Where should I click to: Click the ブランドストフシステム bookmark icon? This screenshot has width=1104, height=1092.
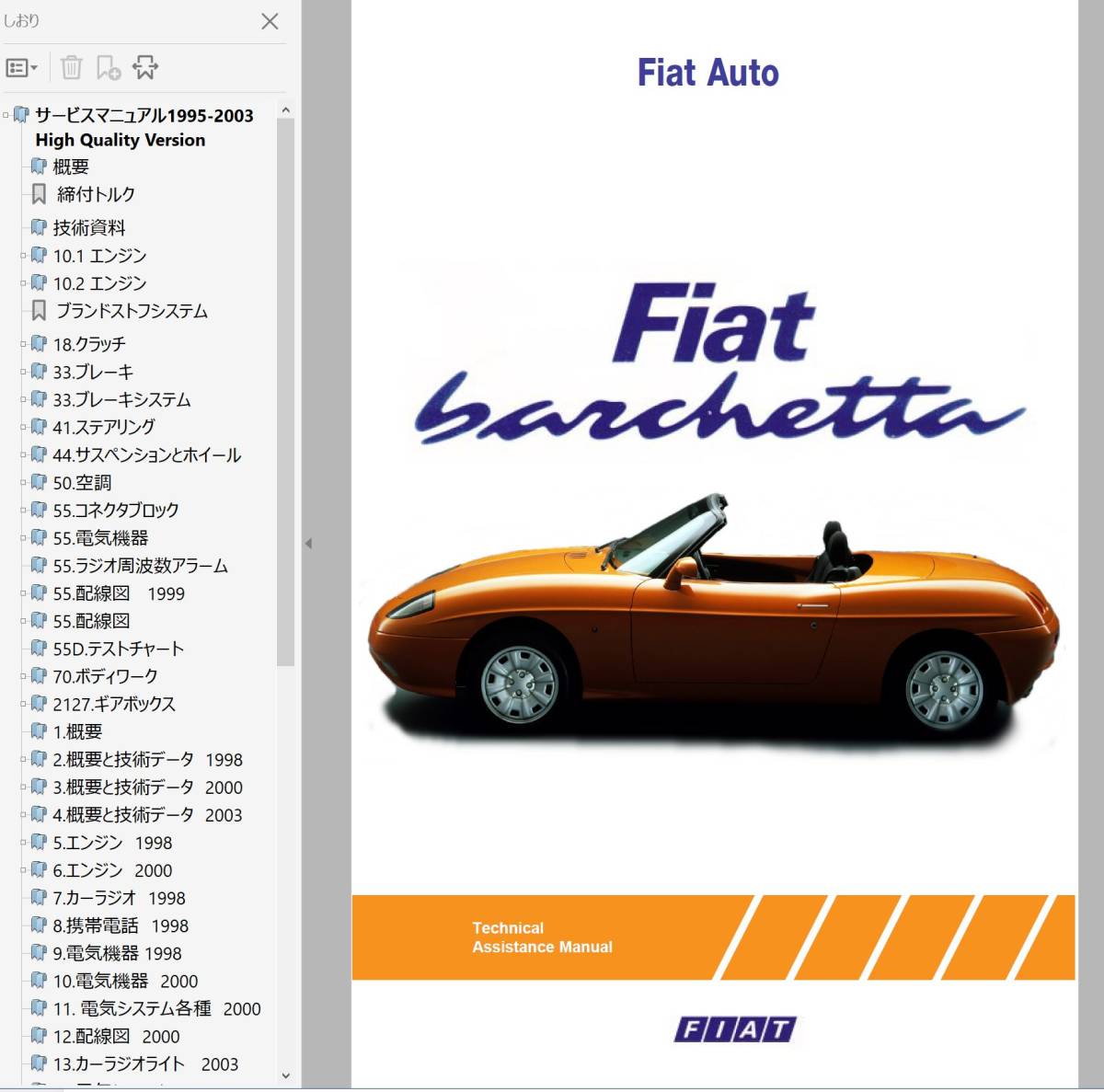click(39, 310)
